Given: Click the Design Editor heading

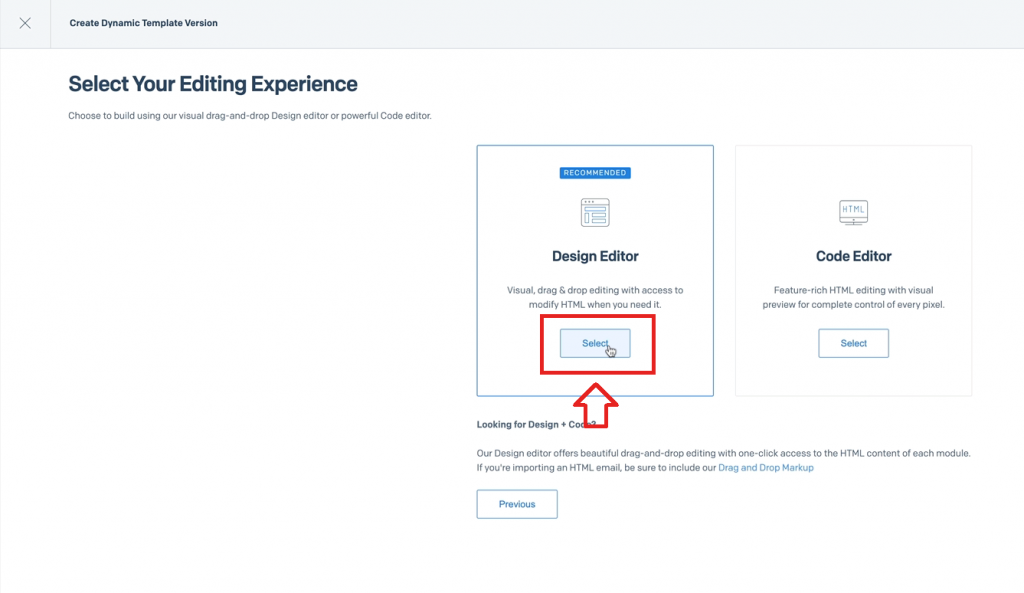Looking at the screenshot, I should (x=595, y=256).
